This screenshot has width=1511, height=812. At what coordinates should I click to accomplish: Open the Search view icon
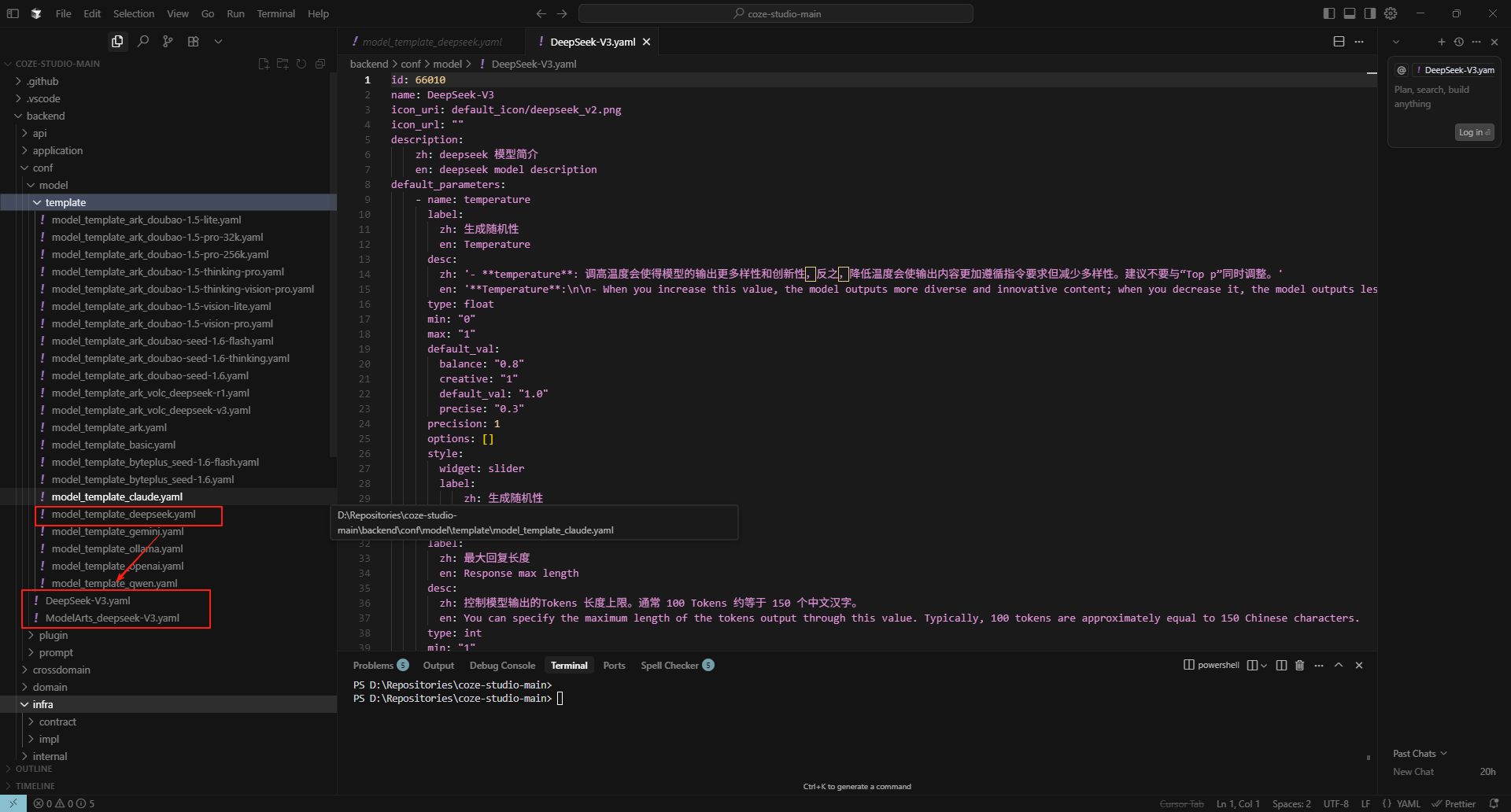click(142, 42)
